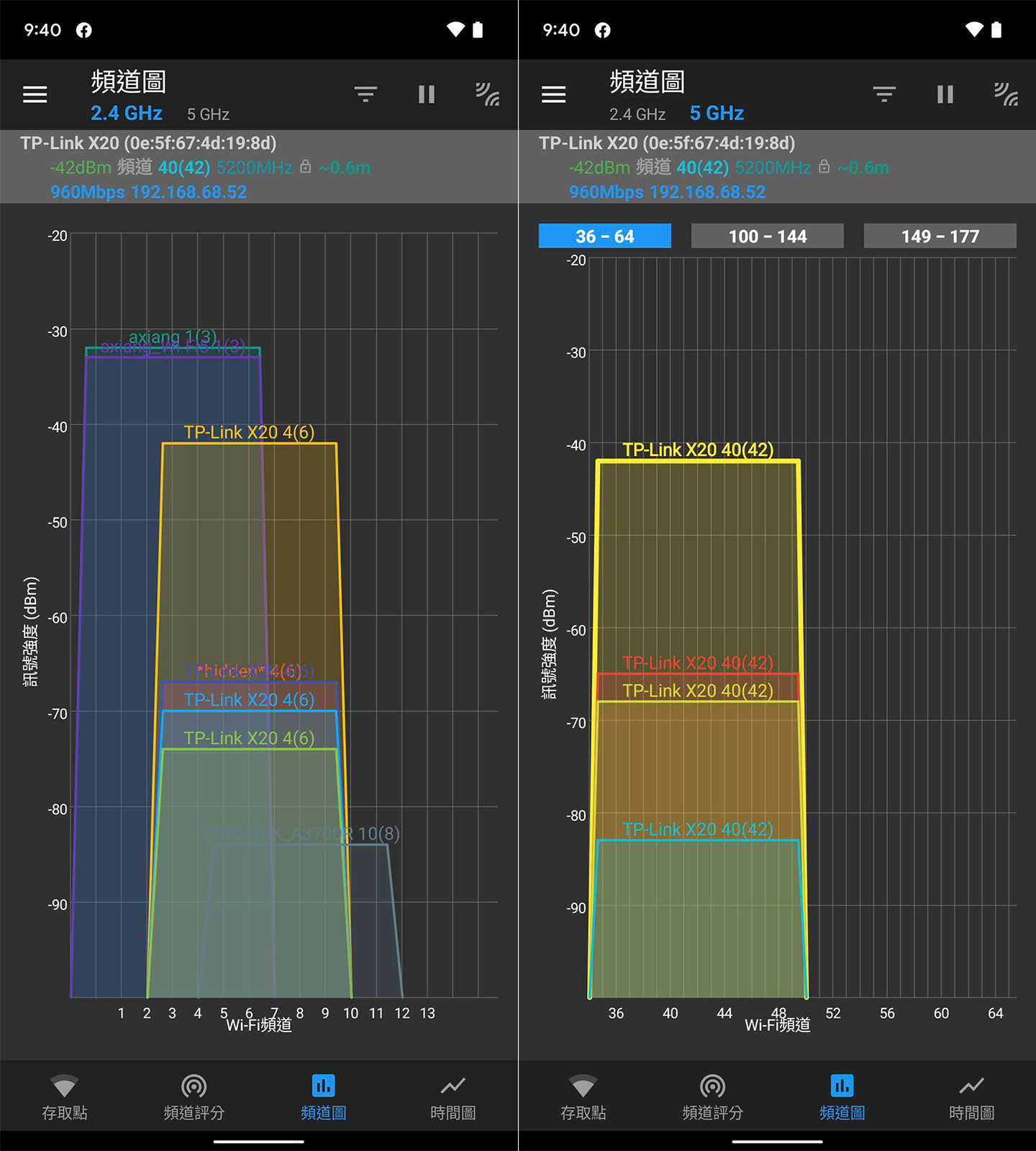Tap 960Mbps 192.168.68.52 on right screen
The image size is (1036, 1151).
667,192
